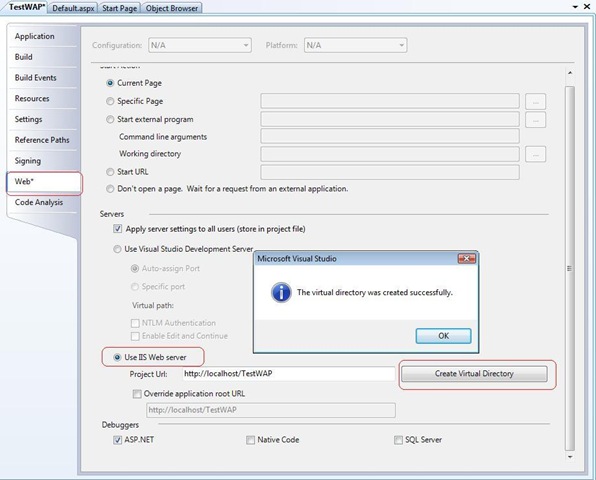
Task: Switch to Reference Paths tab
Action: click(43, 140)
